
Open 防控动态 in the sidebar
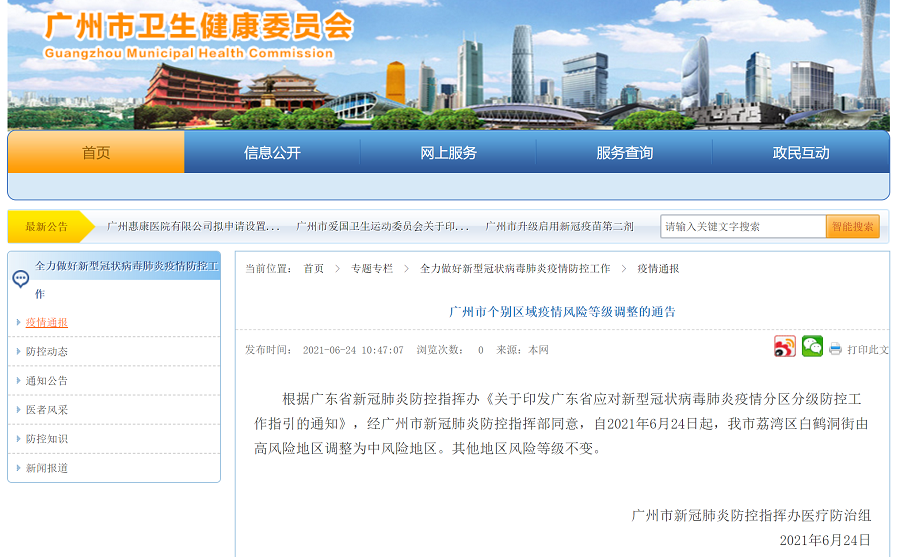pyautogui.click(x=47, y=352)
